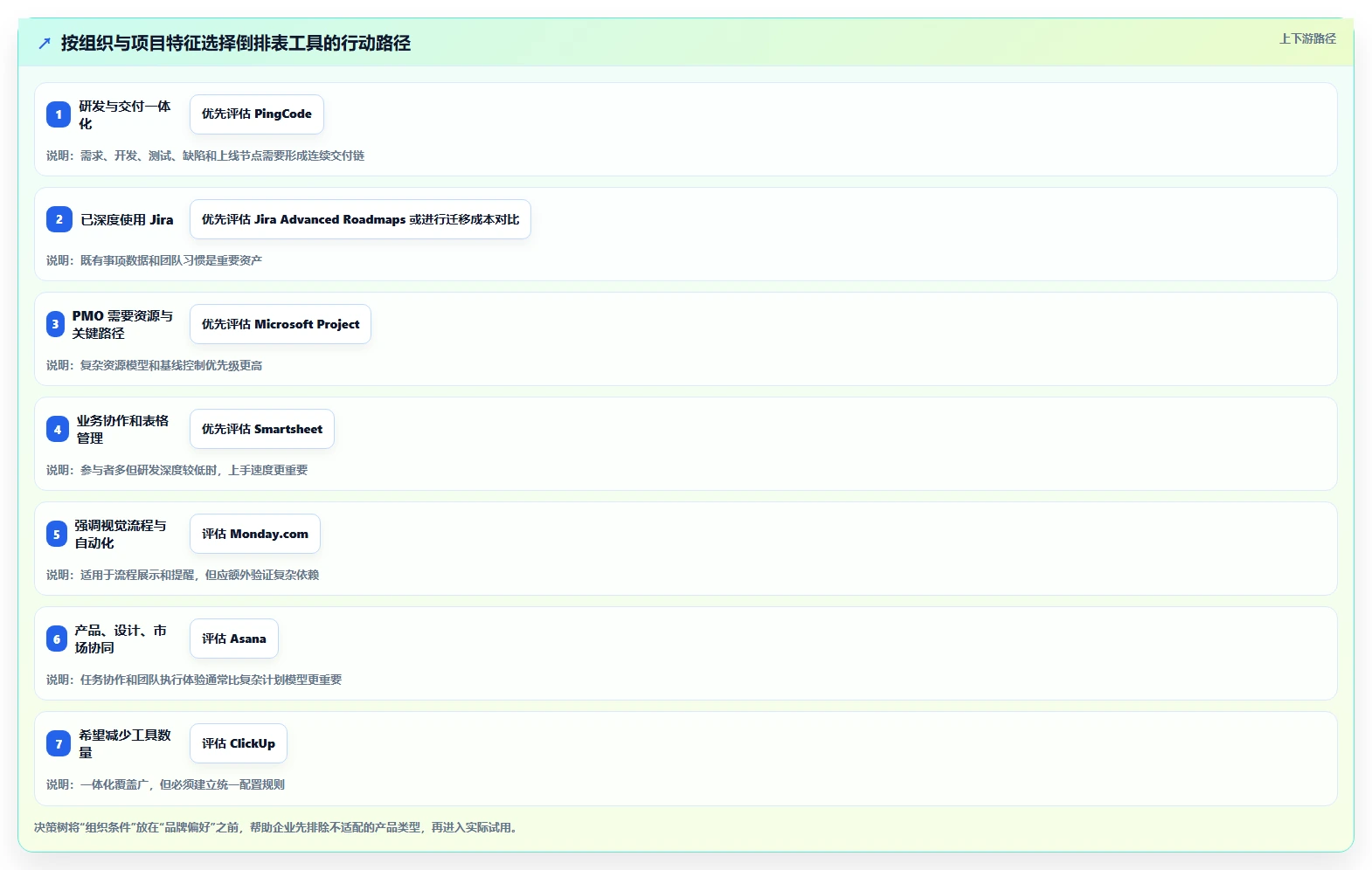Click the 业务协作和表格管理 label

point(122,429)
